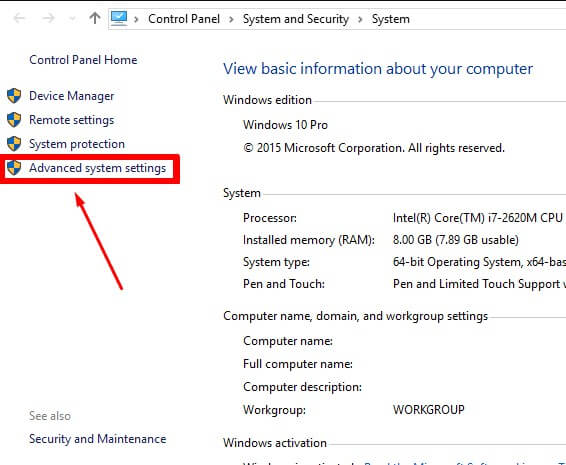
Task: Click the shield icon beside Device Manager
Action: [14, 96]
